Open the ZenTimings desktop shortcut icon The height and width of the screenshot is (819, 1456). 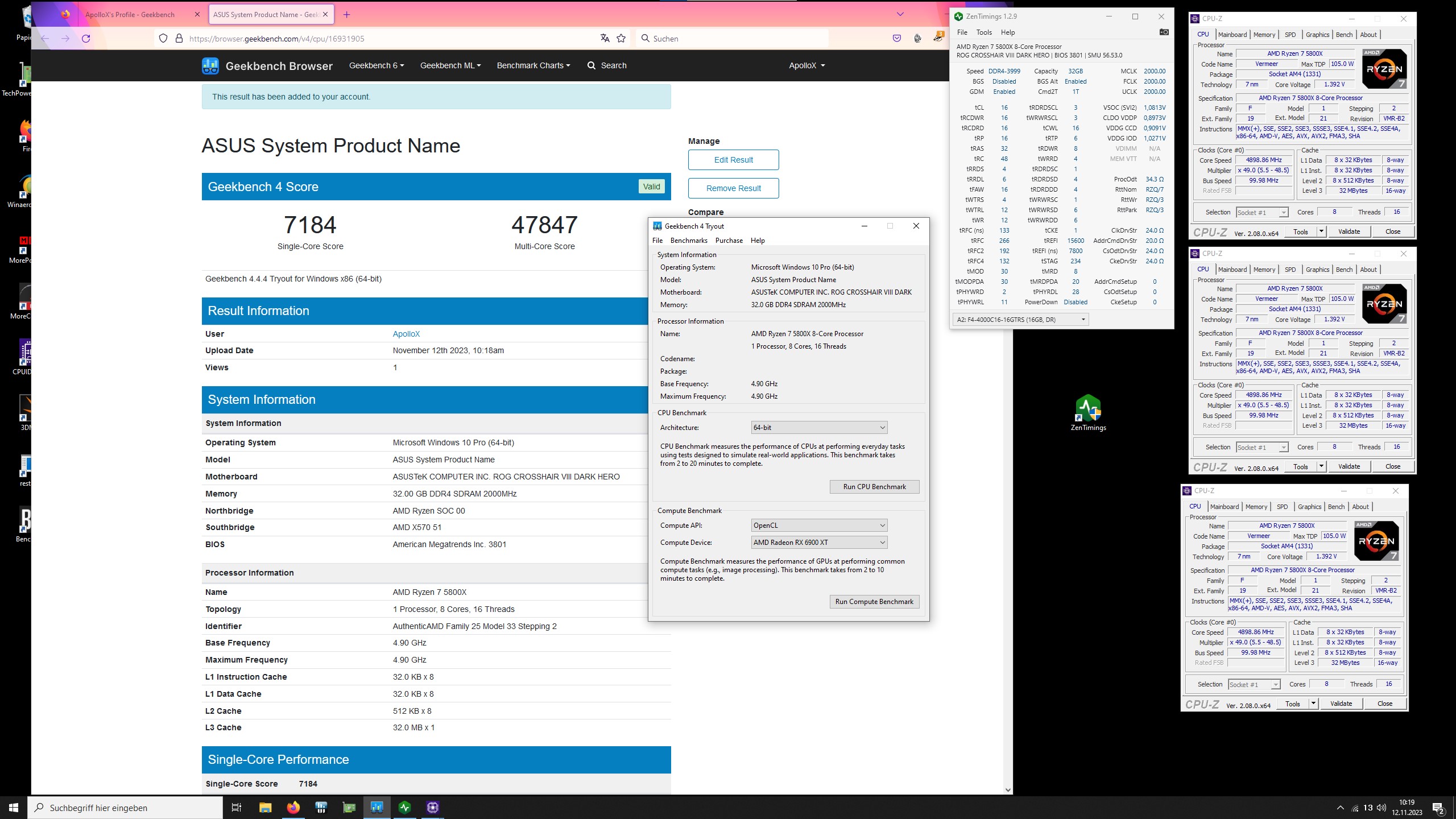[1088, 412]
